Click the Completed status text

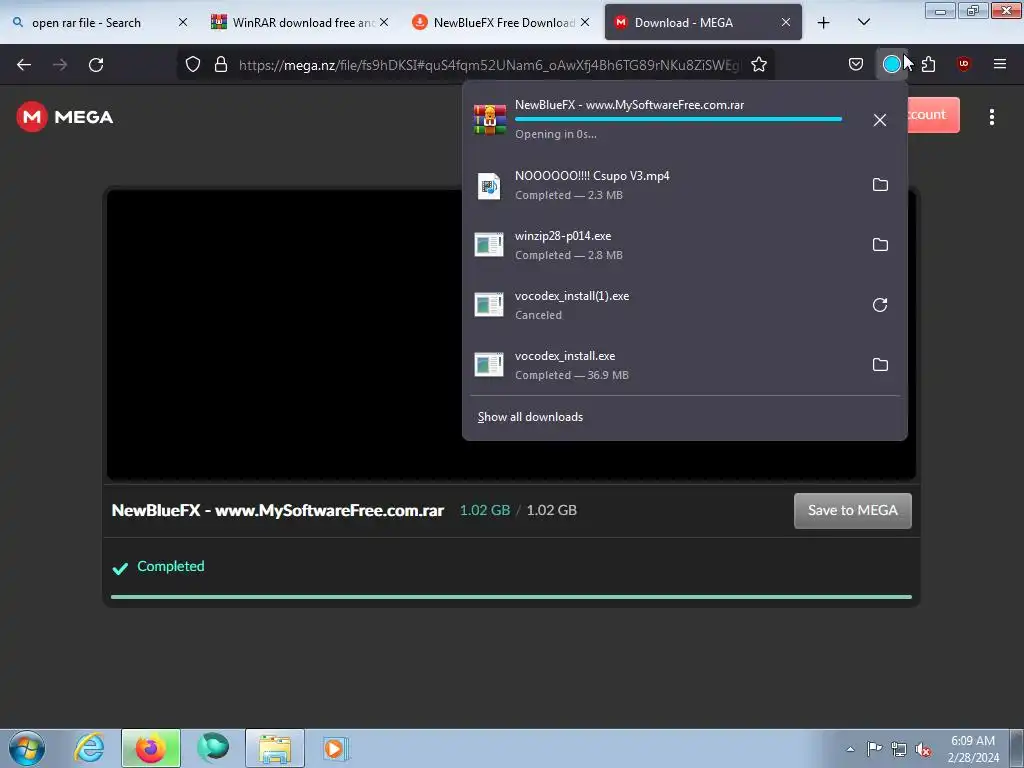point(170,566)
